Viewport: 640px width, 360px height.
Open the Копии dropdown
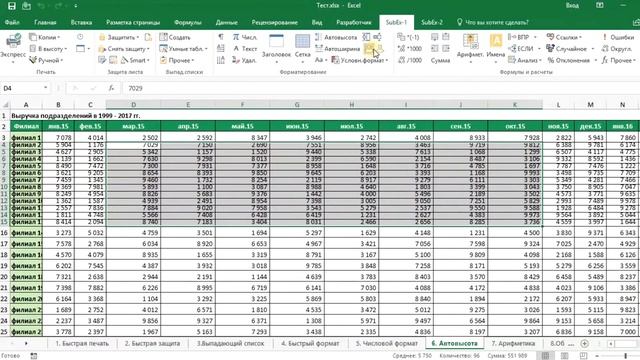45,37
